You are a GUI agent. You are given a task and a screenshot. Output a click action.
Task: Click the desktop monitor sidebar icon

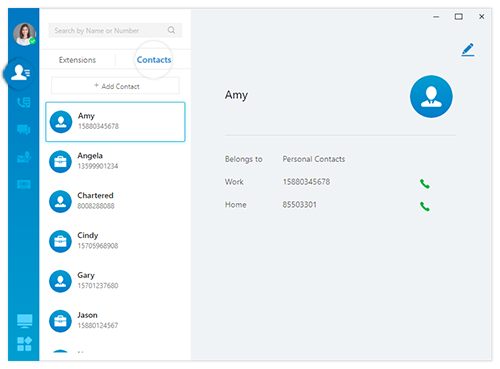pos(25,321)
